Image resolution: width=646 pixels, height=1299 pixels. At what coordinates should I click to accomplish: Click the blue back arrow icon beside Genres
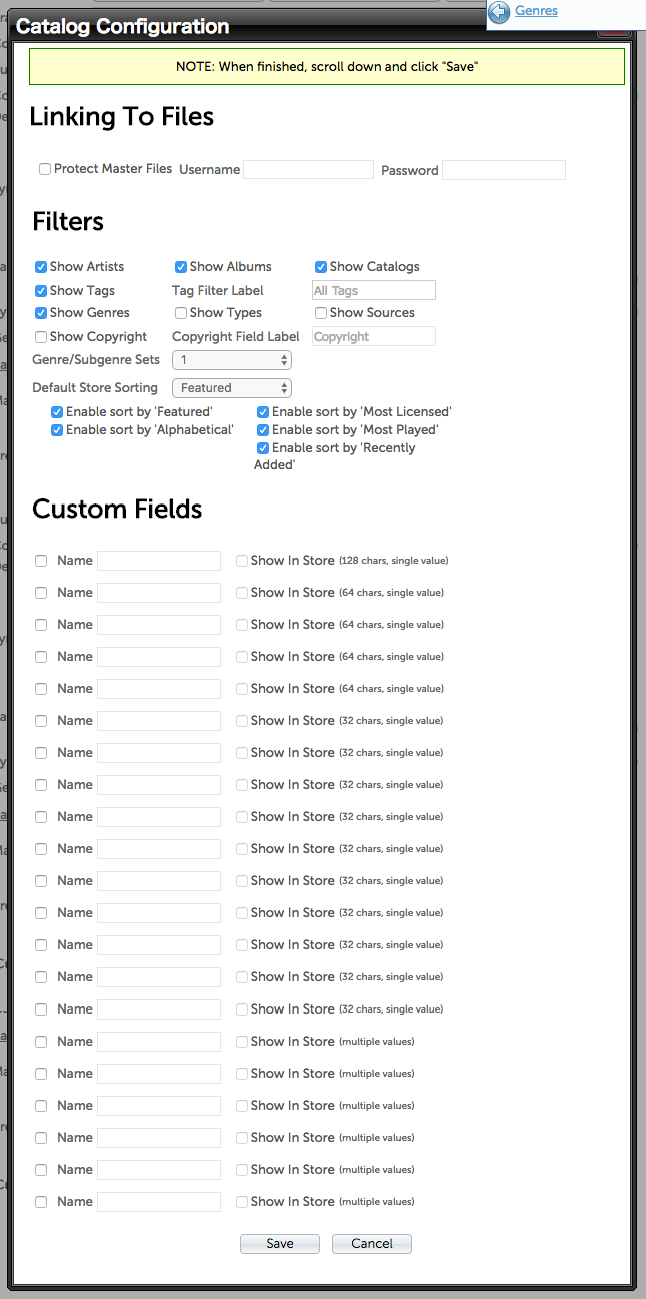(x=499, y=12)
